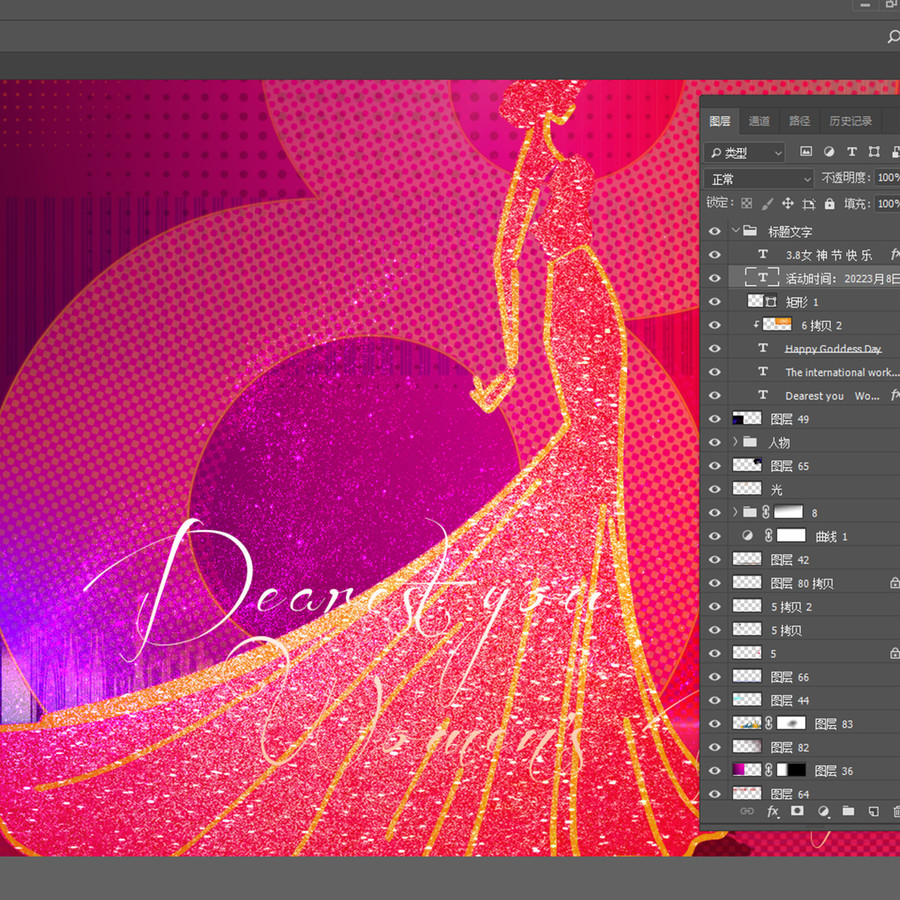Toggle visibility of the 活动时间 text layer

coord(715,278)
